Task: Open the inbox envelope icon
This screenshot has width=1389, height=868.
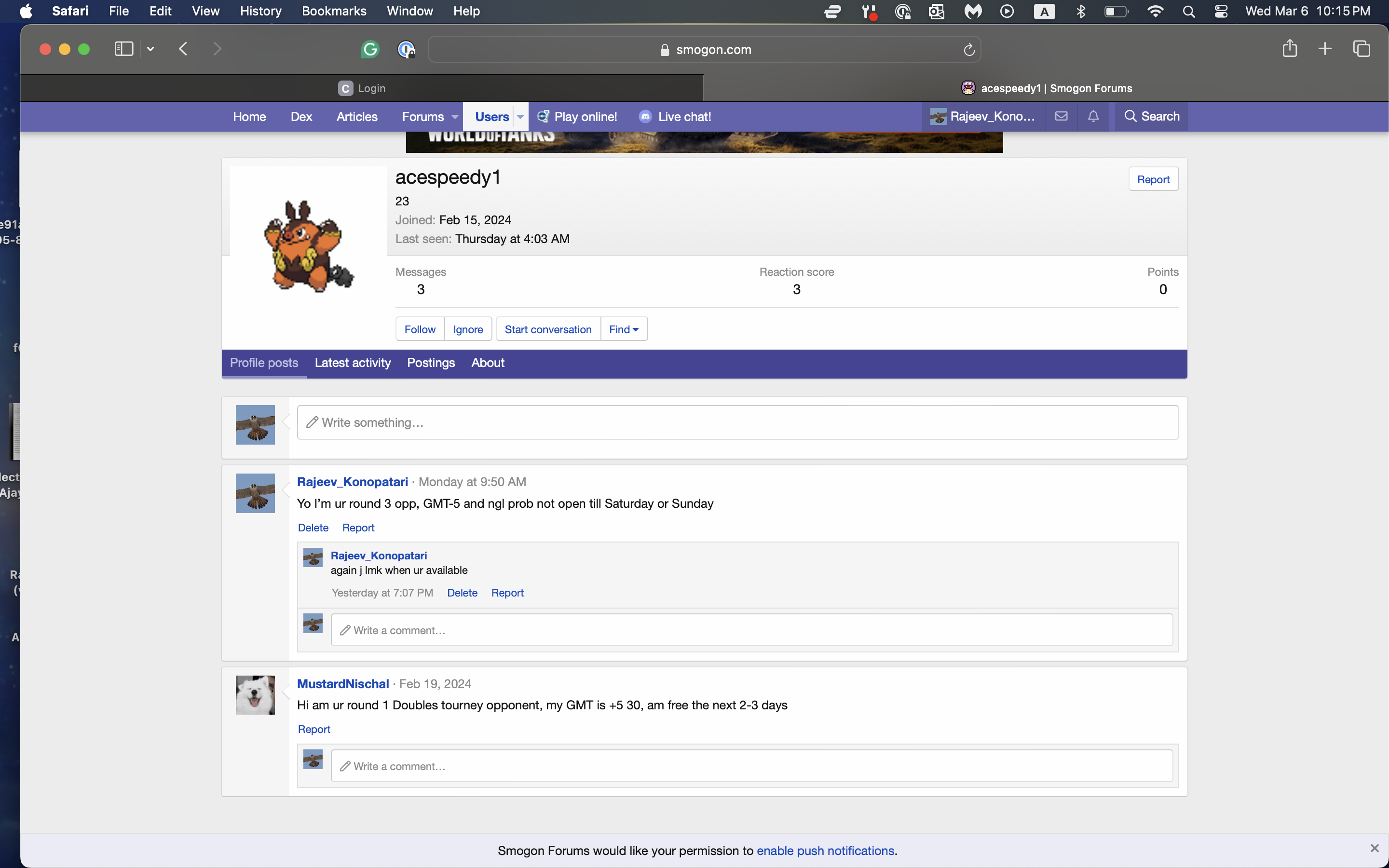Action: tap(1061, 117)
